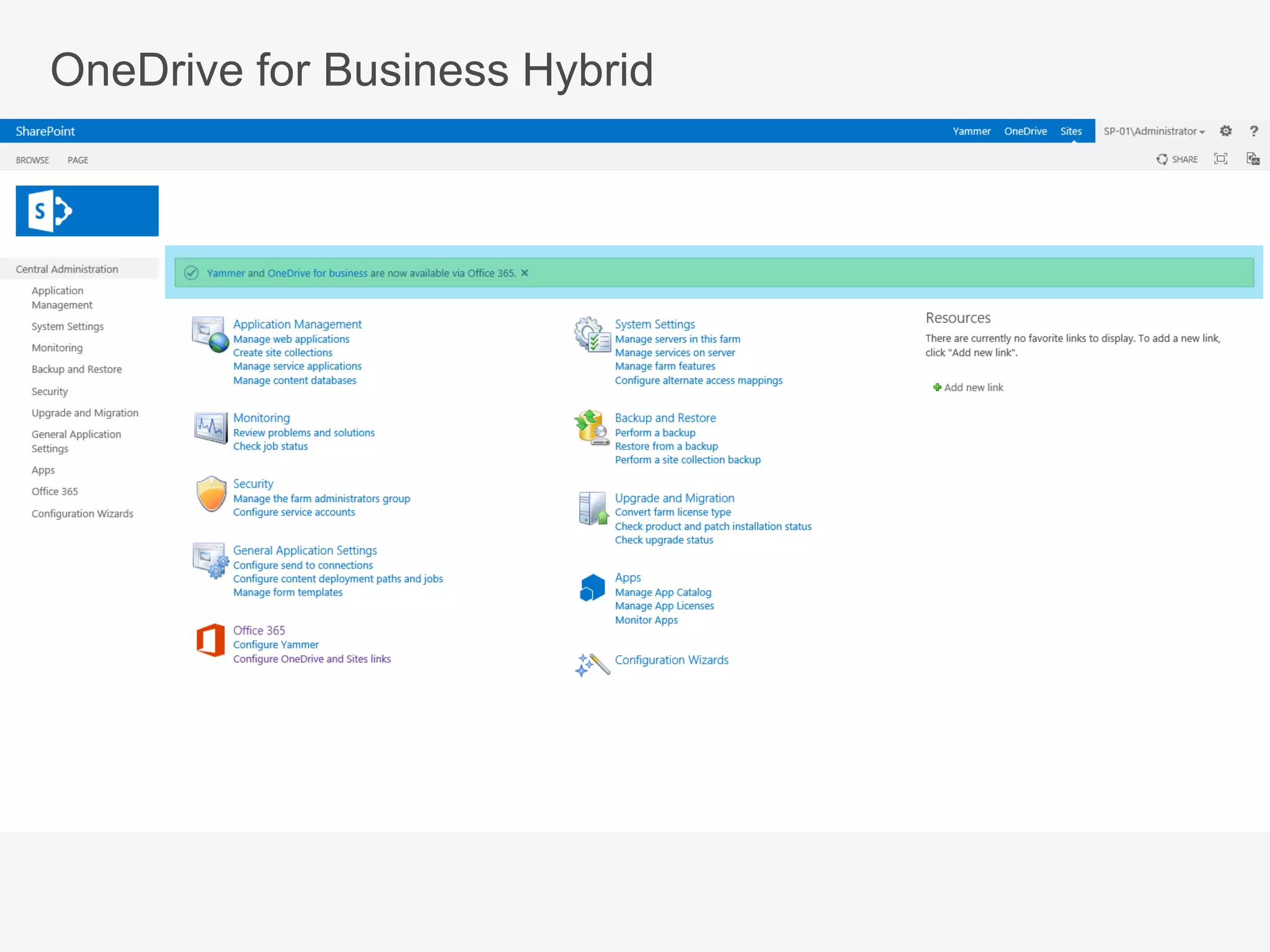Open Convert farm license type link
The height and width of the screenshot is (952, 1270).
(673, 512)
